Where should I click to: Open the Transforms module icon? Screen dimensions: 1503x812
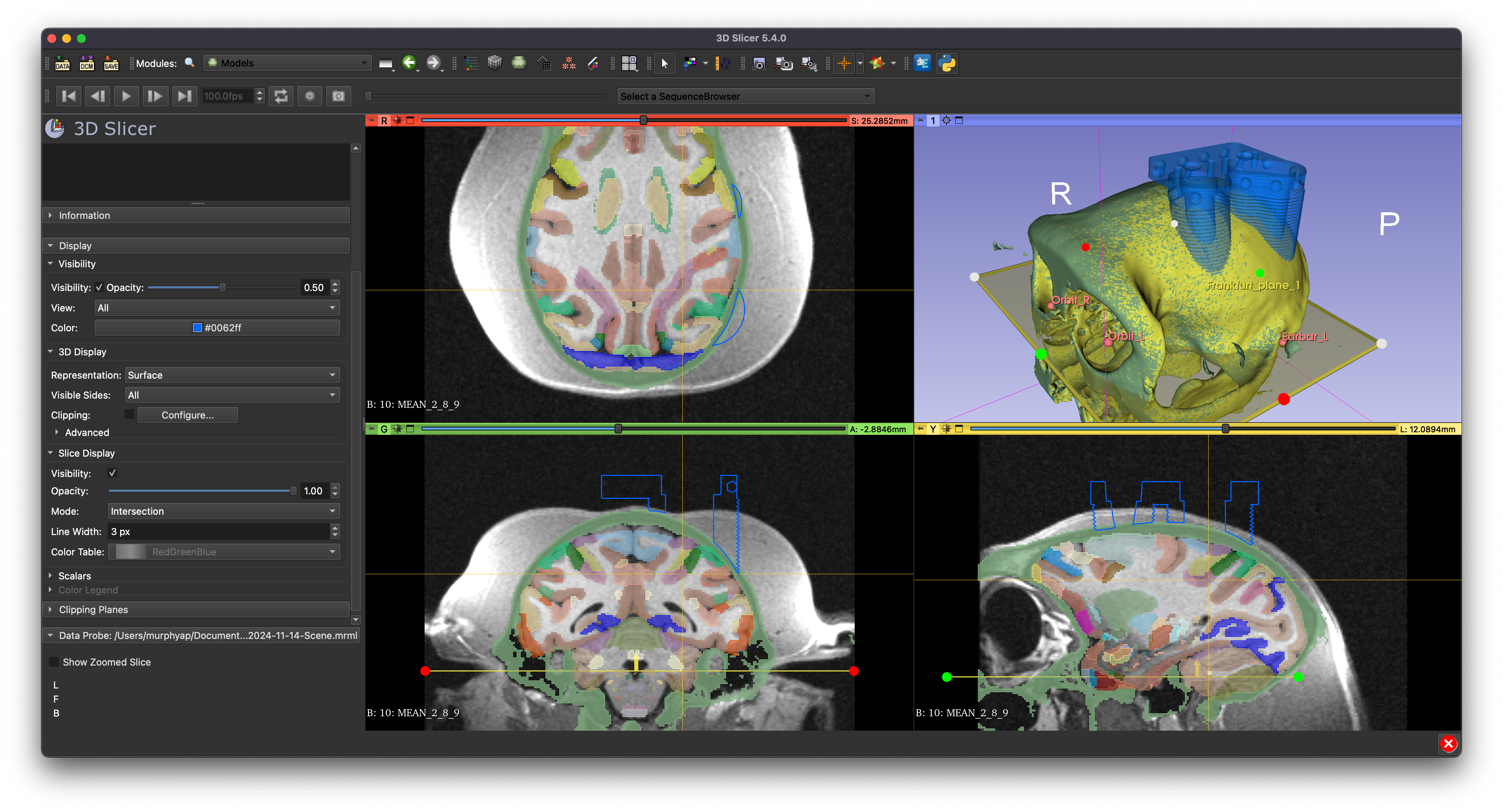[544, 63]
